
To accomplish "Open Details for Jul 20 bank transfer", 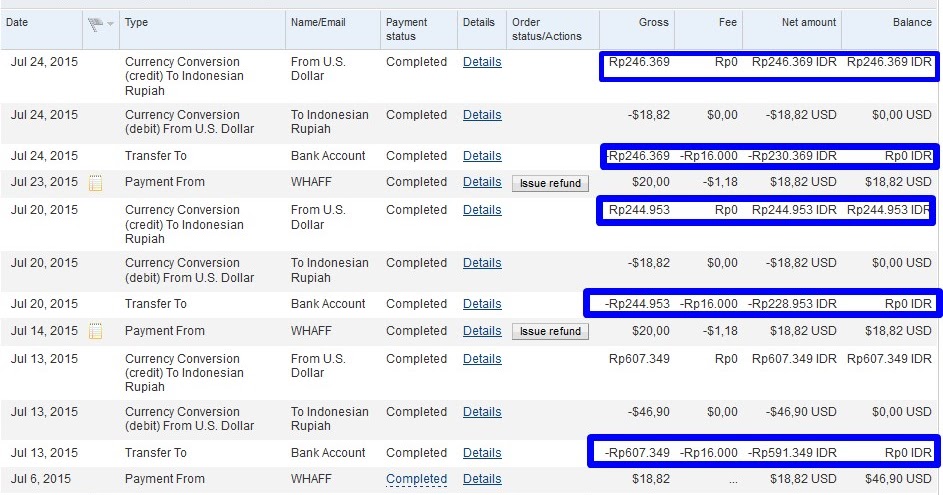I will [x=482, y=304].
